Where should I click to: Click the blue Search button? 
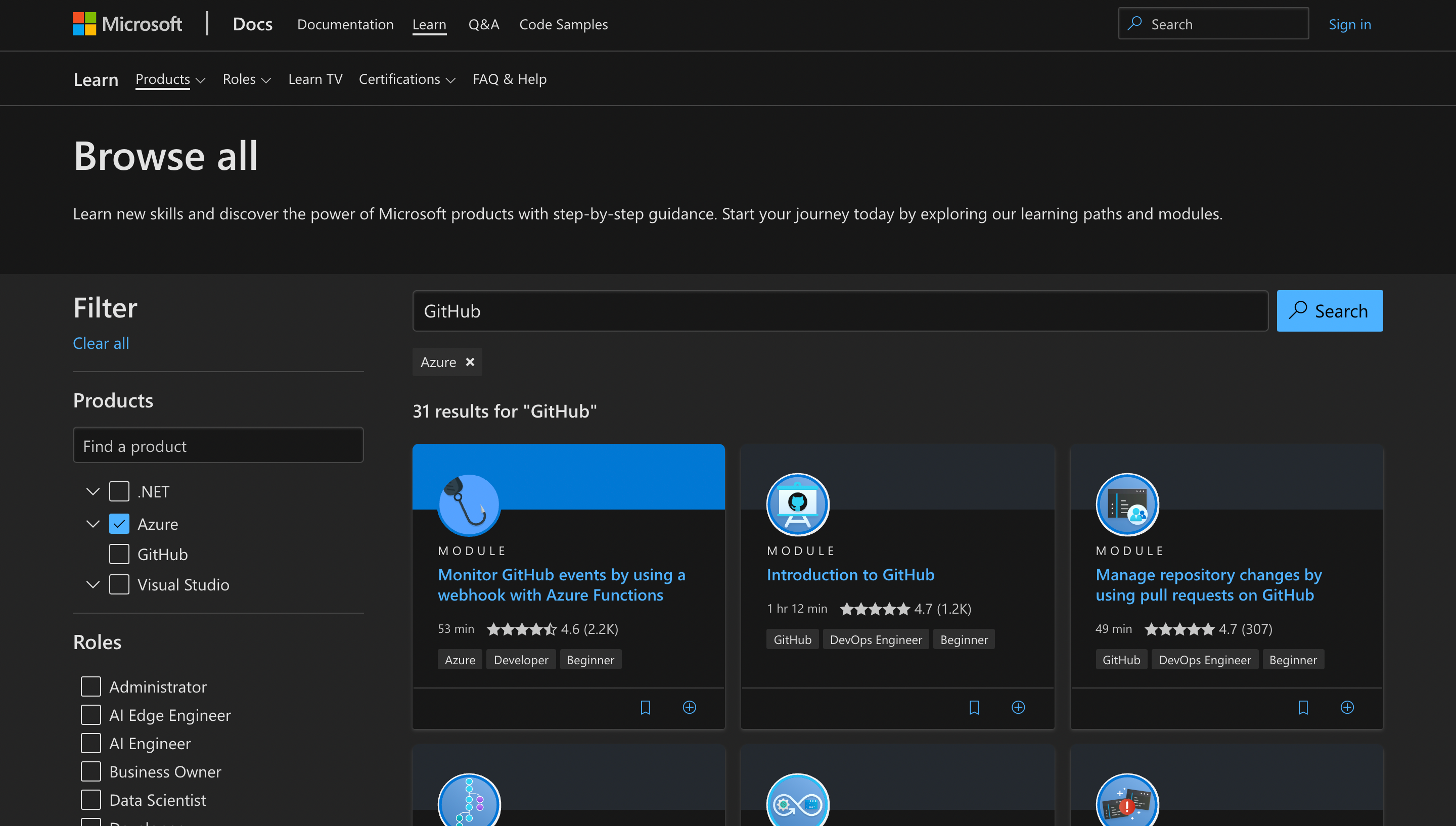tap(1330, 310)
